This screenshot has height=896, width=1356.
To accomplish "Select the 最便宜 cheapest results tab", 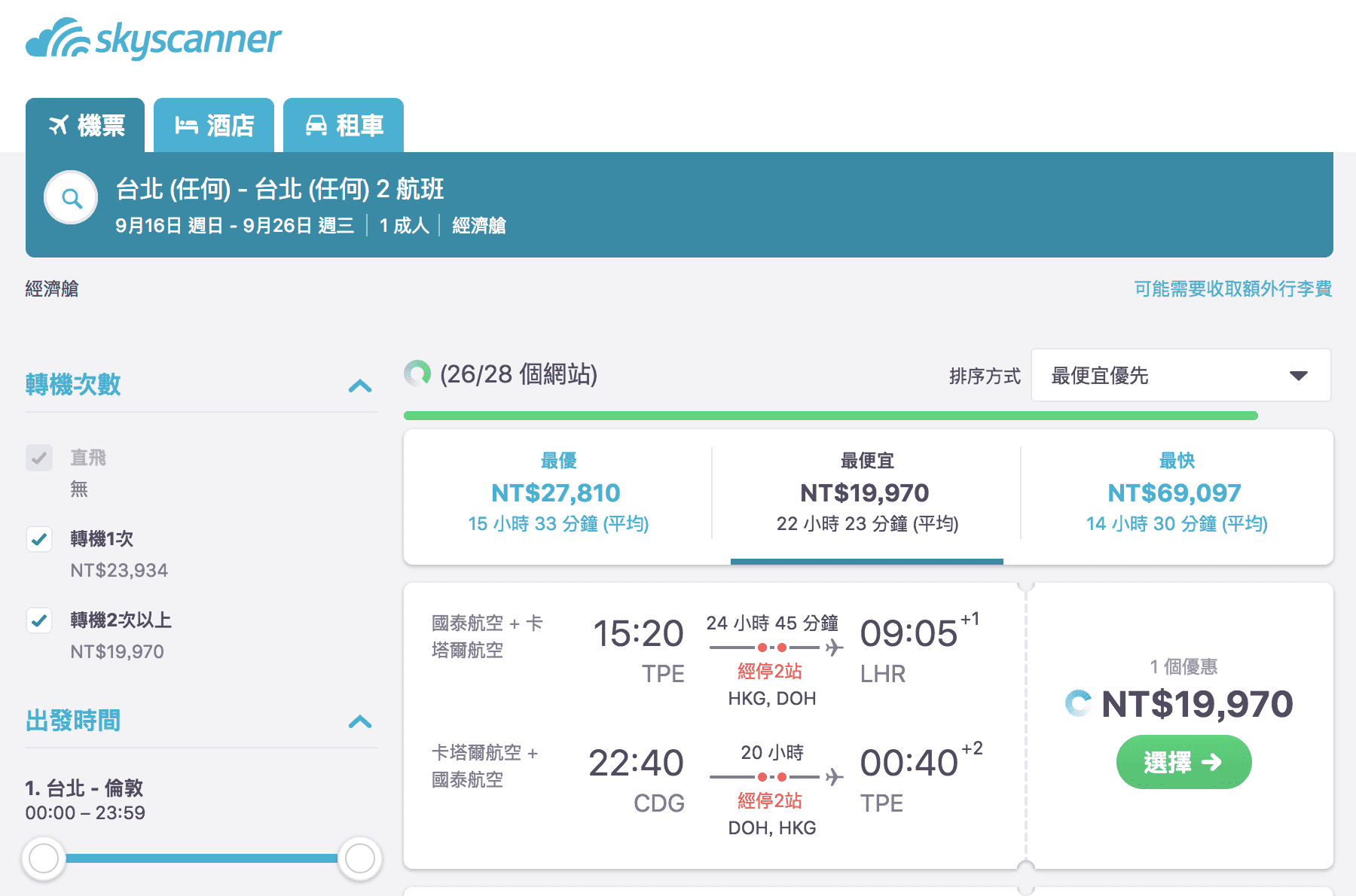I will (866, 492).
